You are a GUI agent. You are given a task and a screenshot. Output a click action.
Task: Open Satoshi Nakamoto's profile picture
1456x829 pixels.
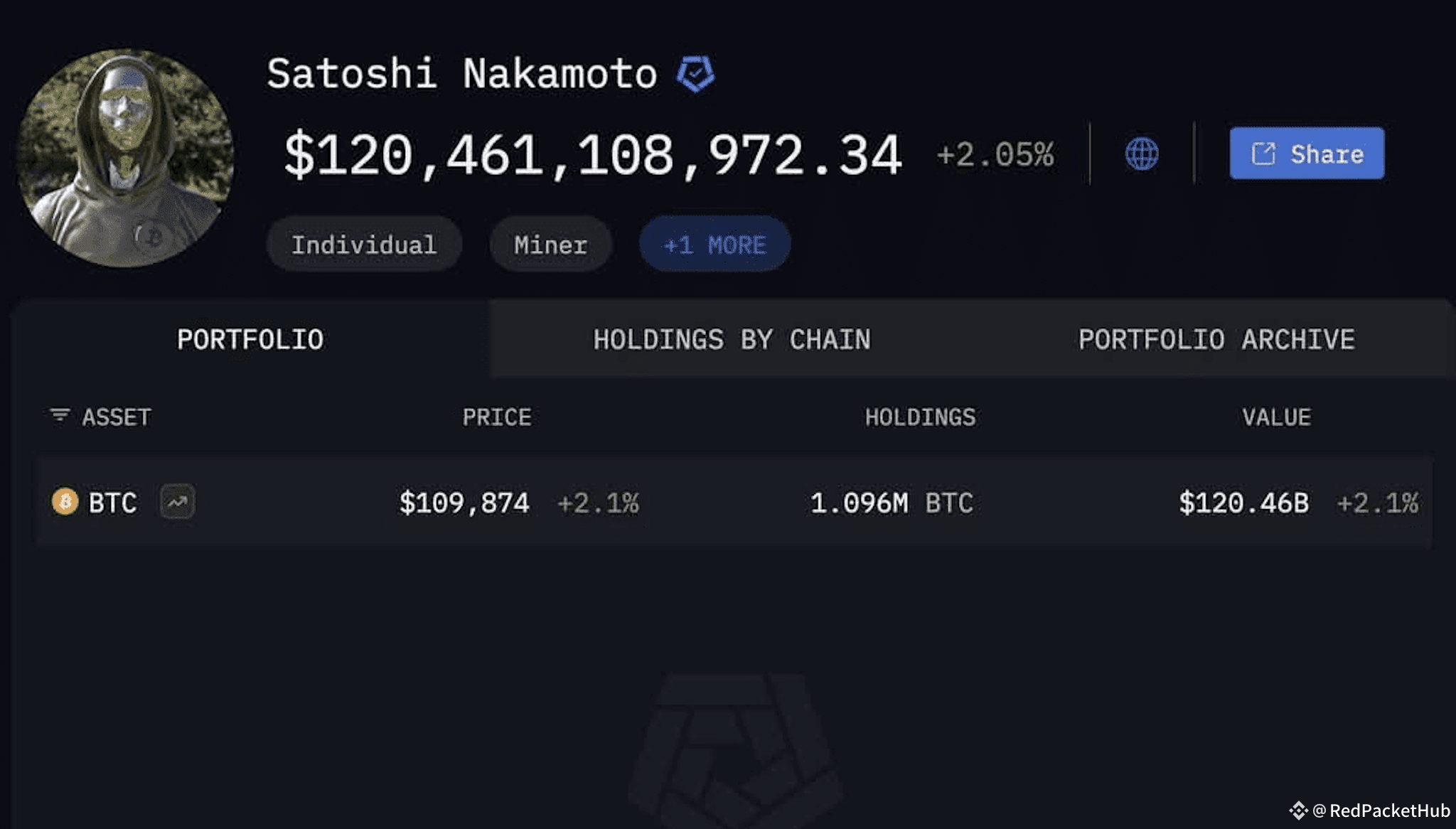pos(132,156)
